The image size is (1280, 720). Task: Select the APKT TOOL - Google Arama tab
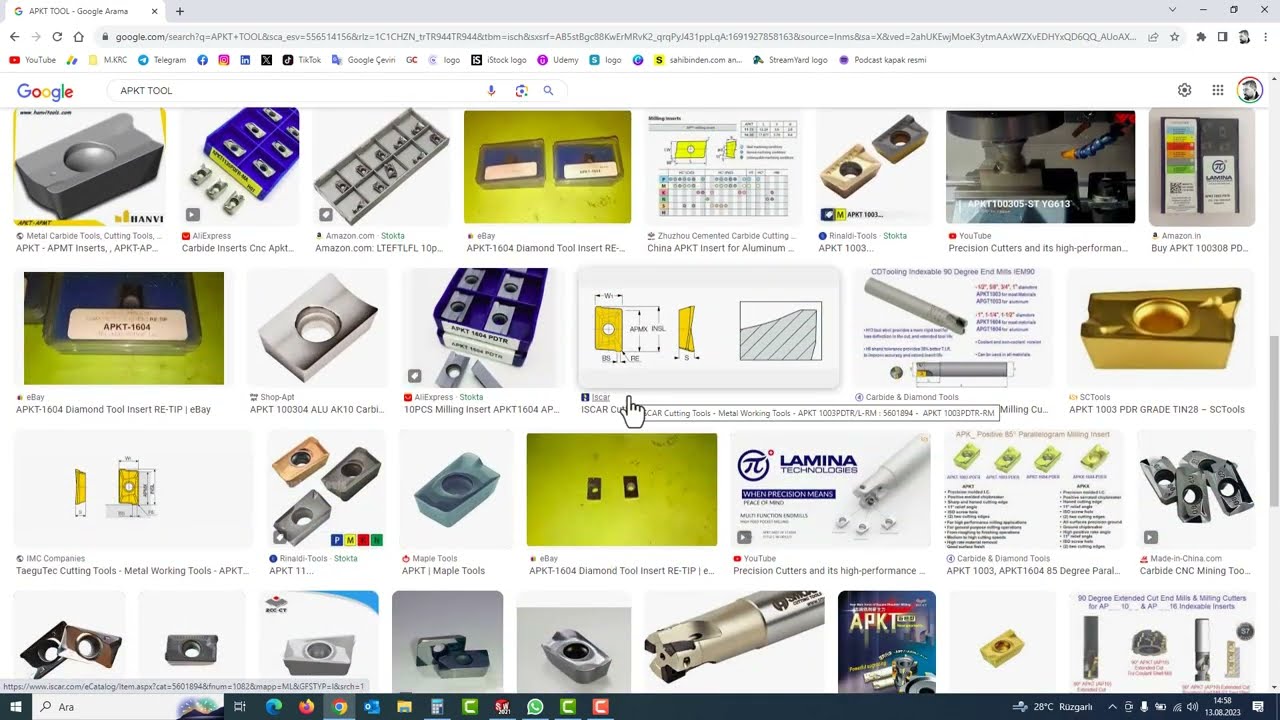(x=84, y=11)
